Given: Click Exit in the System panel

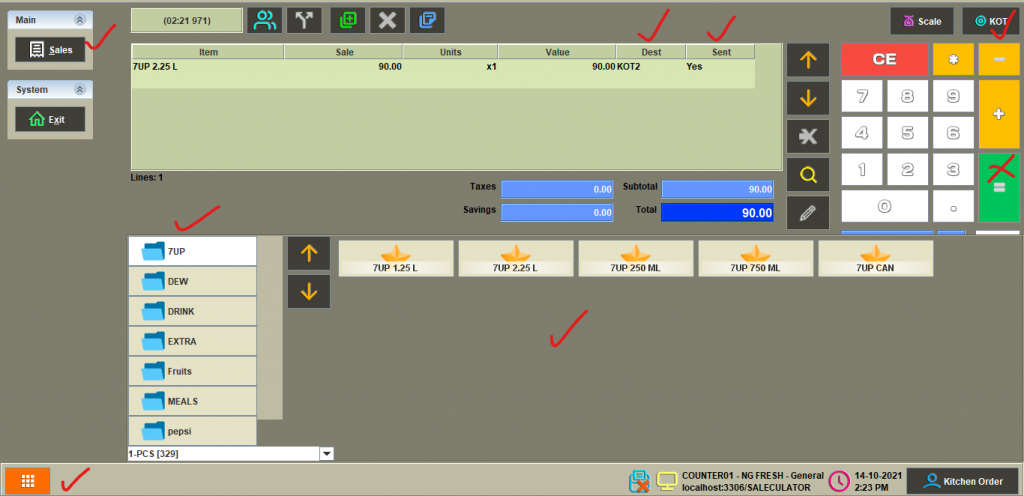Looking at the screenshot, I should coord(50,119).
